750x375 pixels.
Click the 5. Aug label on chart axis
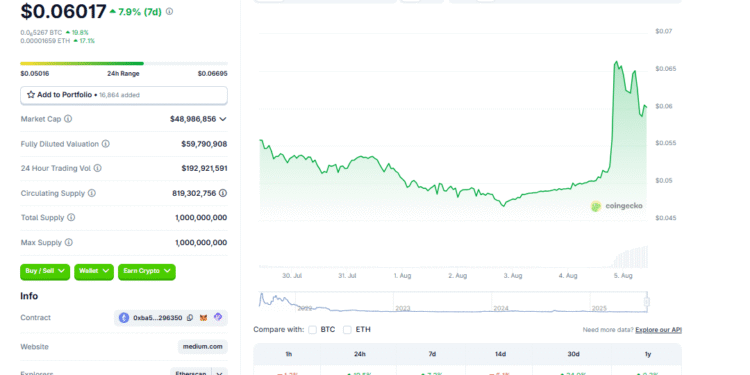[x=624, y=276]
